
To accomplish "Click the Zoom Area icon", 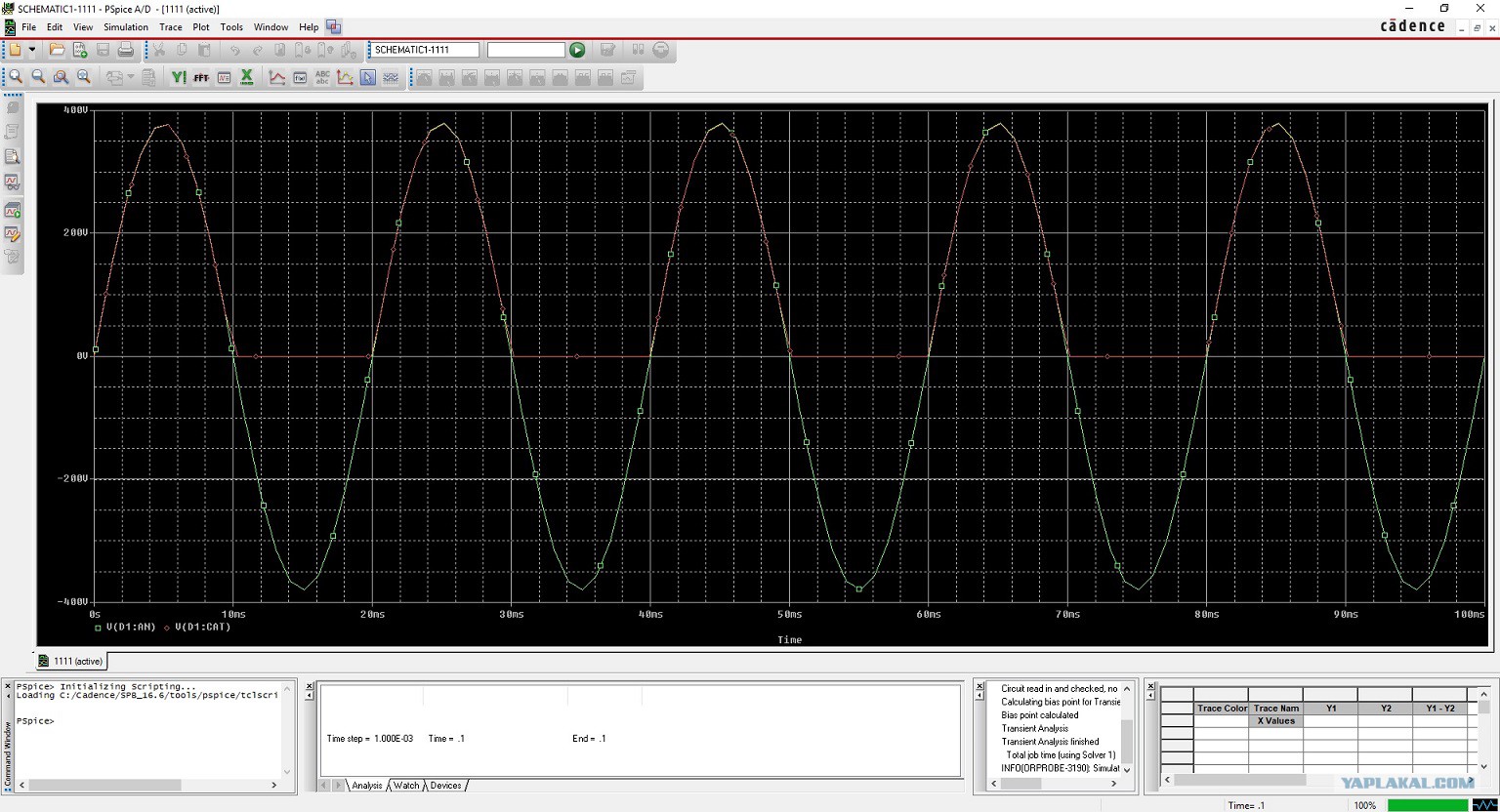I will coord(61,77).
